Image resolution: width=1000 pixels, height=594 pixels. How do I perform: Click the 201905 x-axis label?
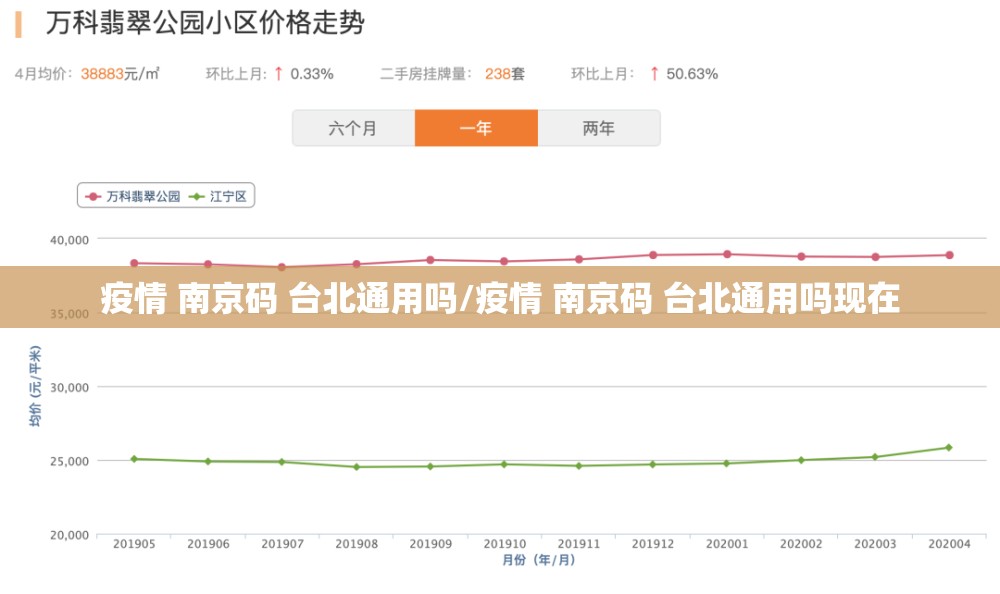[x=134, y=544]
